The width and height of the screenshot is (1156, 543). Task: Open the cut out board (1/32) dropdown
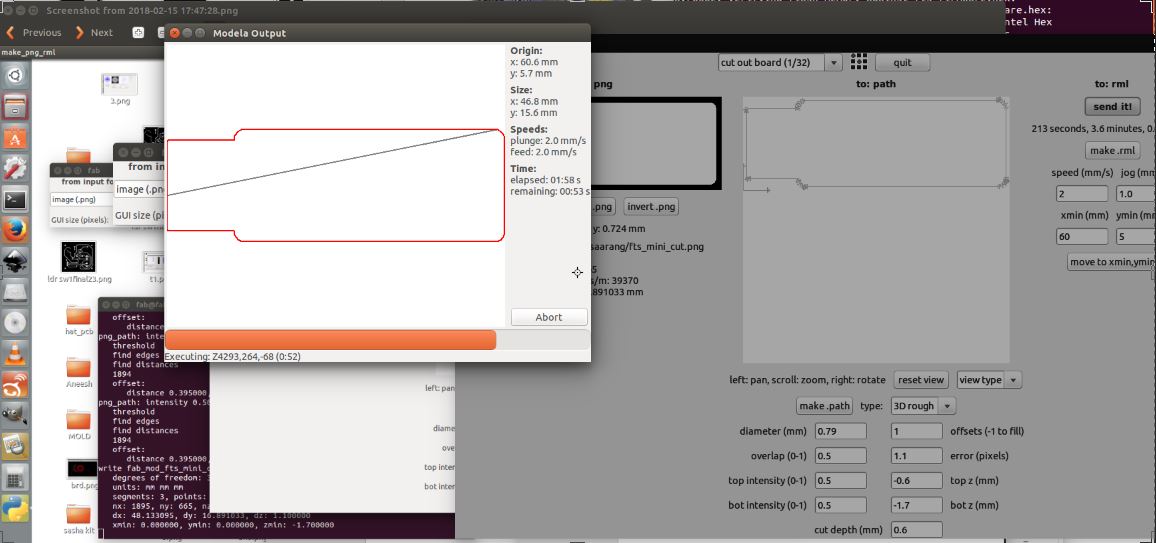tap(780, 63)
